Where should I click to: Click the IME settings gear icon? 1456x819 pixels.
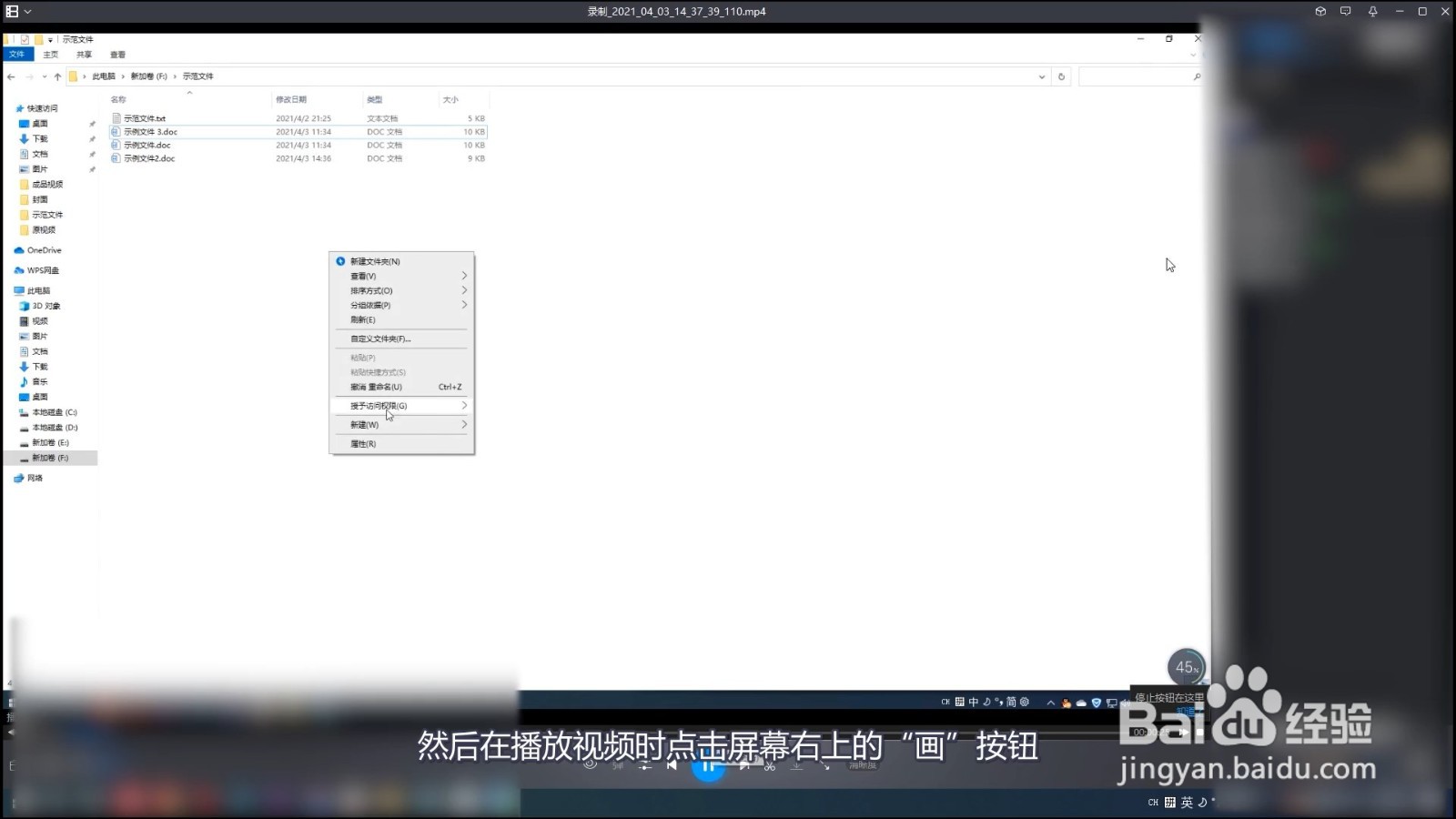[1025, 702]
